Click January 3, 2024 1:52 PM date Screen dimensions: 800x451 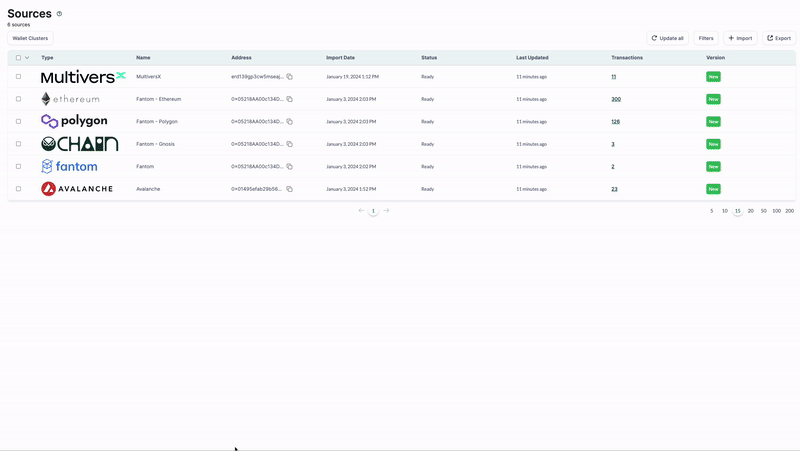click(x=351, y=189)
